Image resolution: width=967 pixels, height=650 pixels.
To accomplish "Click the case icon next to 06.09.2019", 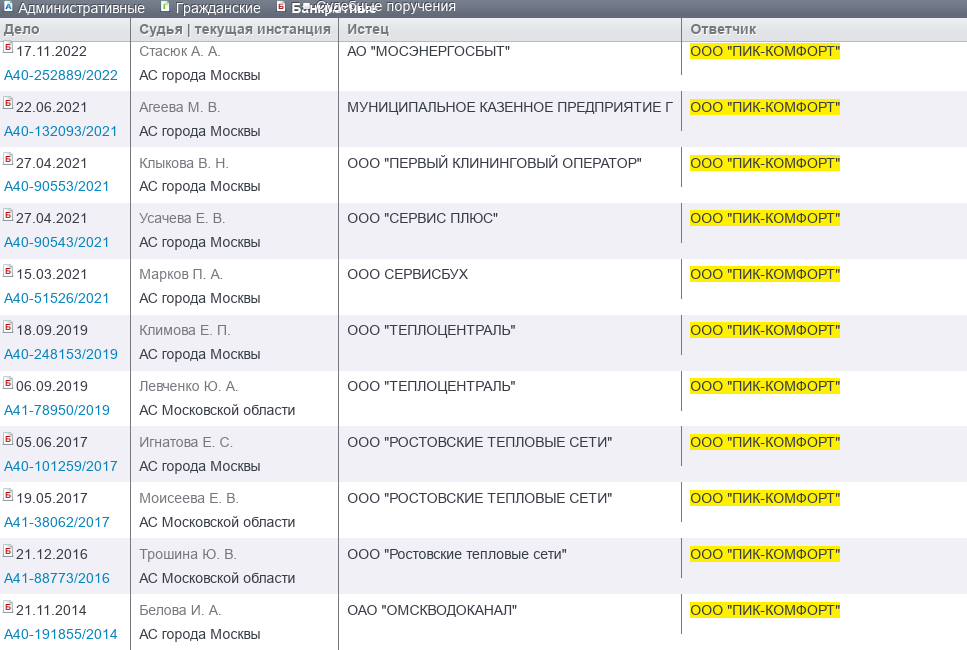I will pos(8,384).
